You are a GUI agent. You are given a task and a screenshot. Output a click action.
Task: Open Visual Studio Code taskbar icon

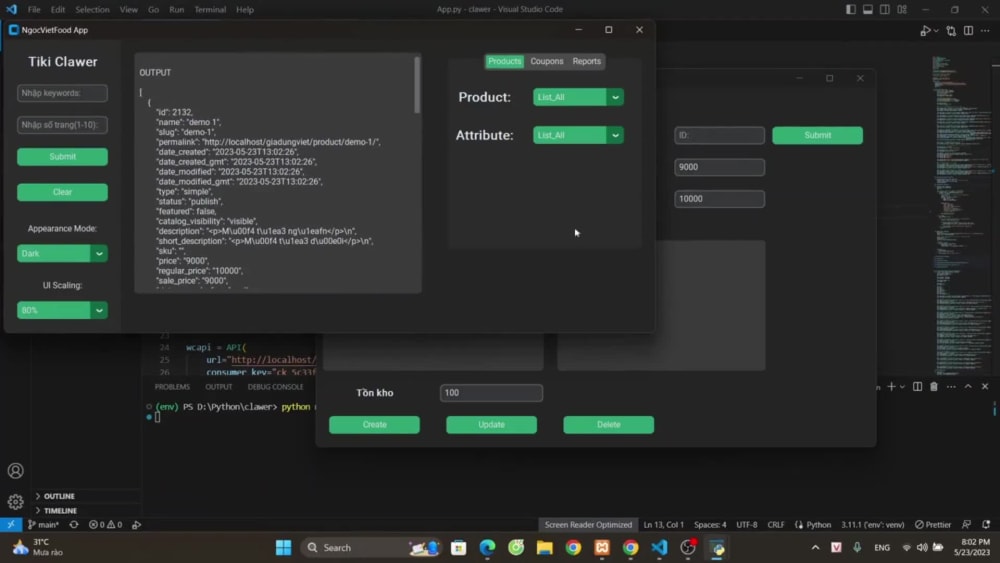659,547
